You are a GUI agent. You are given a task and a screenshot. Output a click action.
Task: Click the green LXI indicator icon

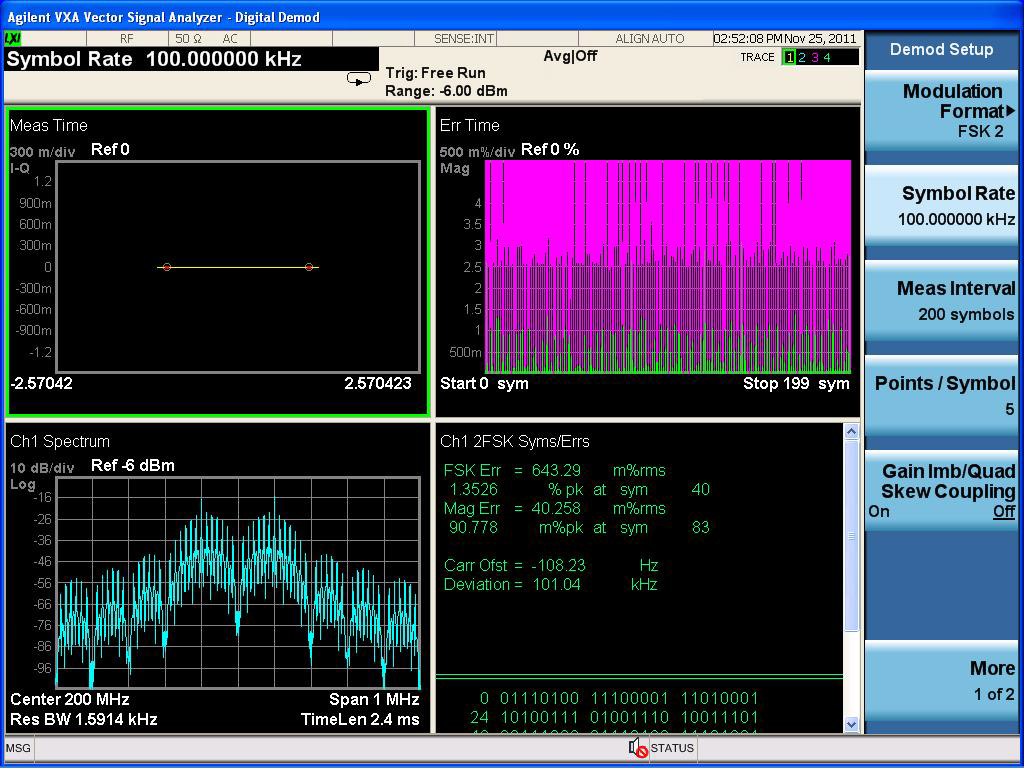[x=13, y=38]
